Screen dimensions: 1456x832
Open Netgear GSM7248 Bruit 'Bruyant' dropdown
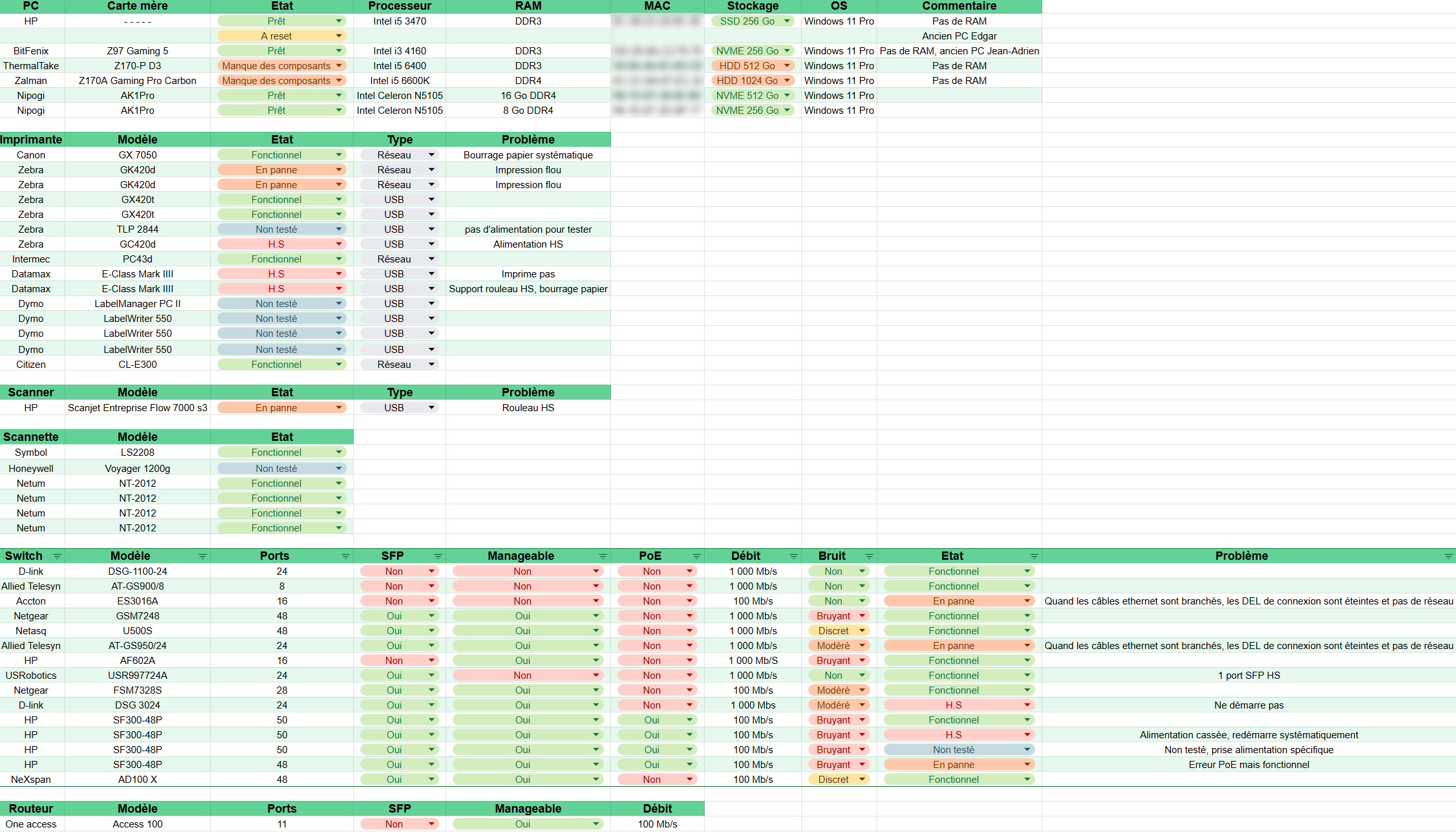pyautogui.click(x=839, y=616)
